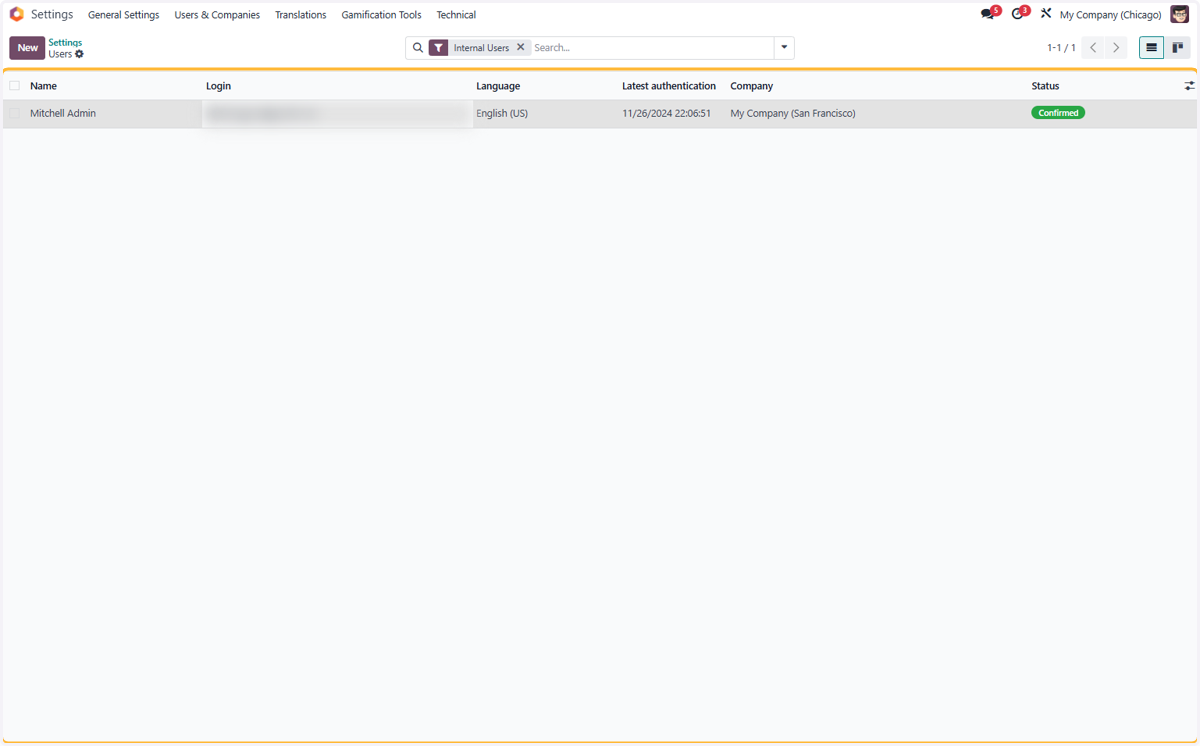Screen dimensions: 1200x746
Task: Switch to list view
Action: tap(1152, 48)
